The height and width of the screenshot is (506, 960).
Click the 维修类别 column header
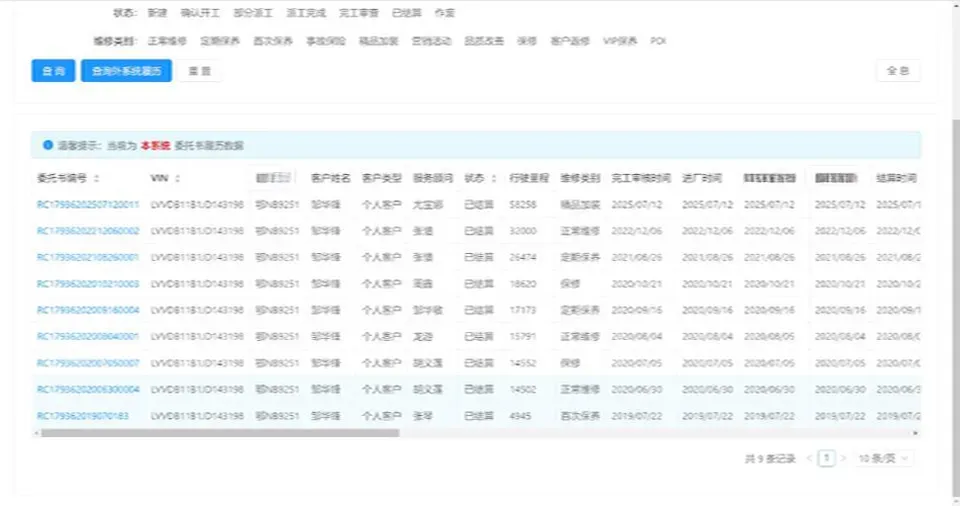click(x=580, y=178)
